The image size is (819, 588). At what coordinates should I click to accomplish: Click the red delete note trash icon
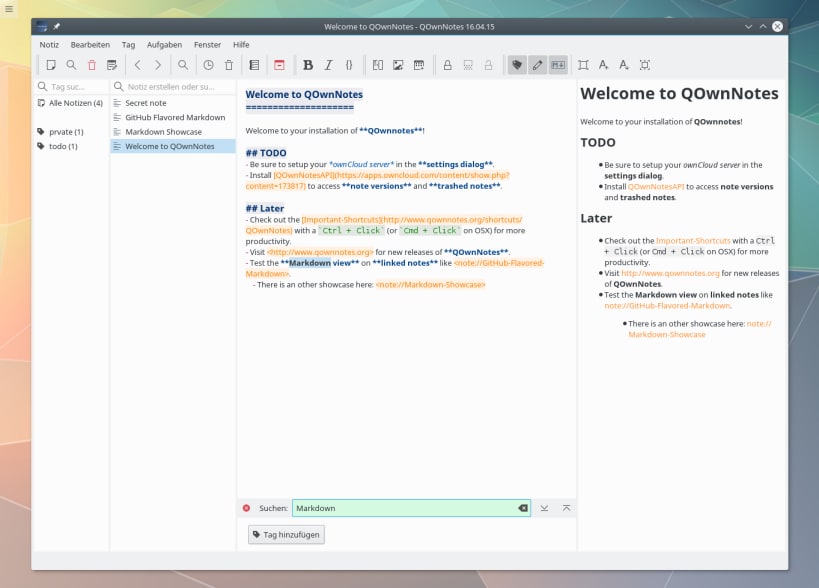(x=91, y=65)
